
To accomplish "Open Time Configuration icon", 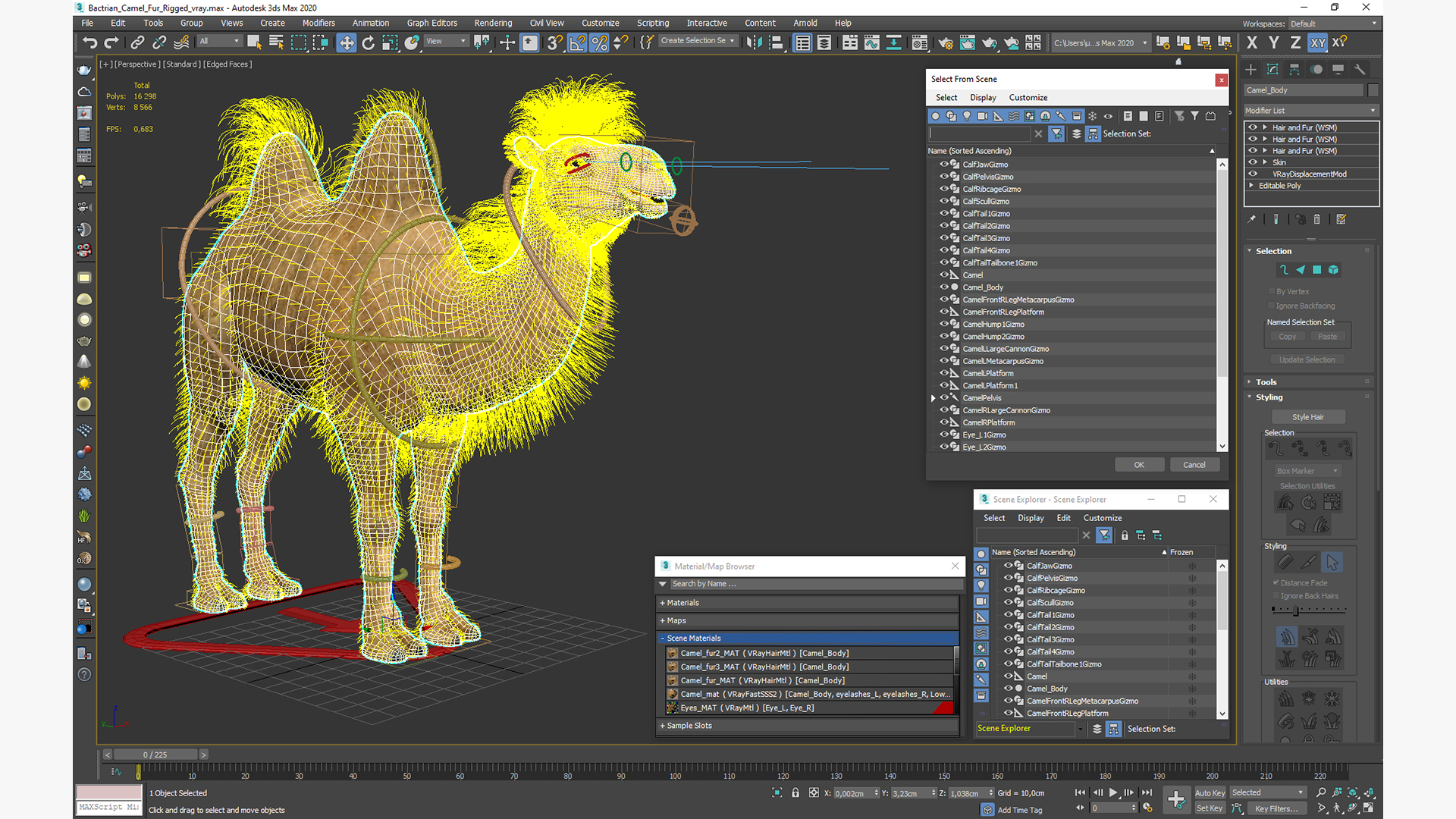I will pyautogui.click(x=1147, y=808).
